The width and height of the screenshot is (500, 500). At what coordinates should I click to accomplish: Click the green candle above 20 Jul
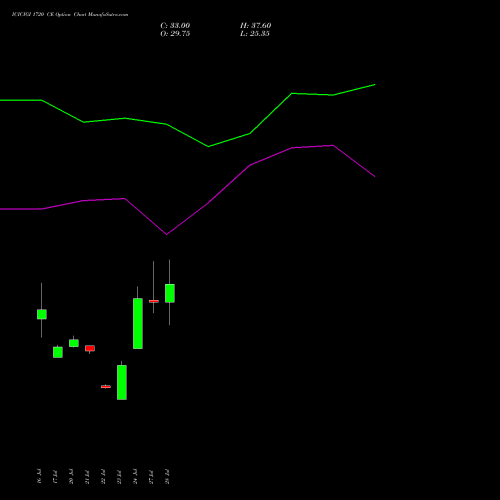coord(74,343)
